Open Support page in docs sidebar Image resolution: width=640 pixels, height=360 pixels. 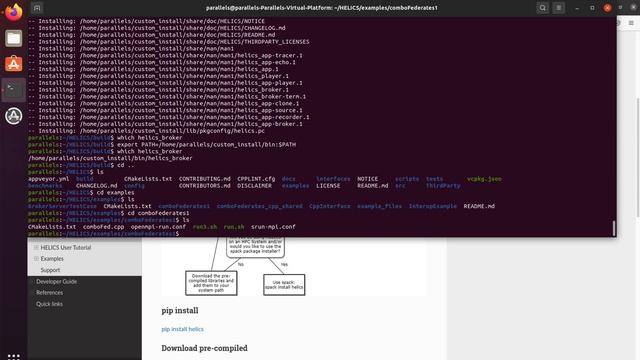50,270
